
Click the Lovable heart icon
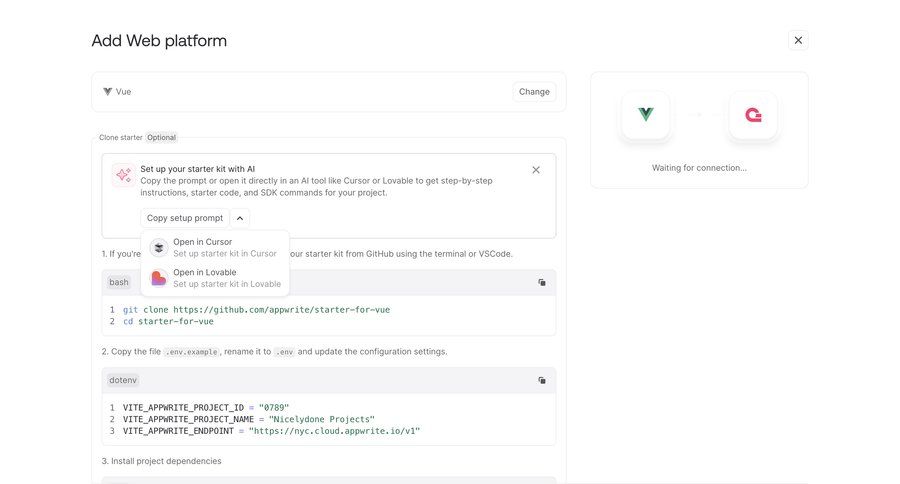[158, 278]
